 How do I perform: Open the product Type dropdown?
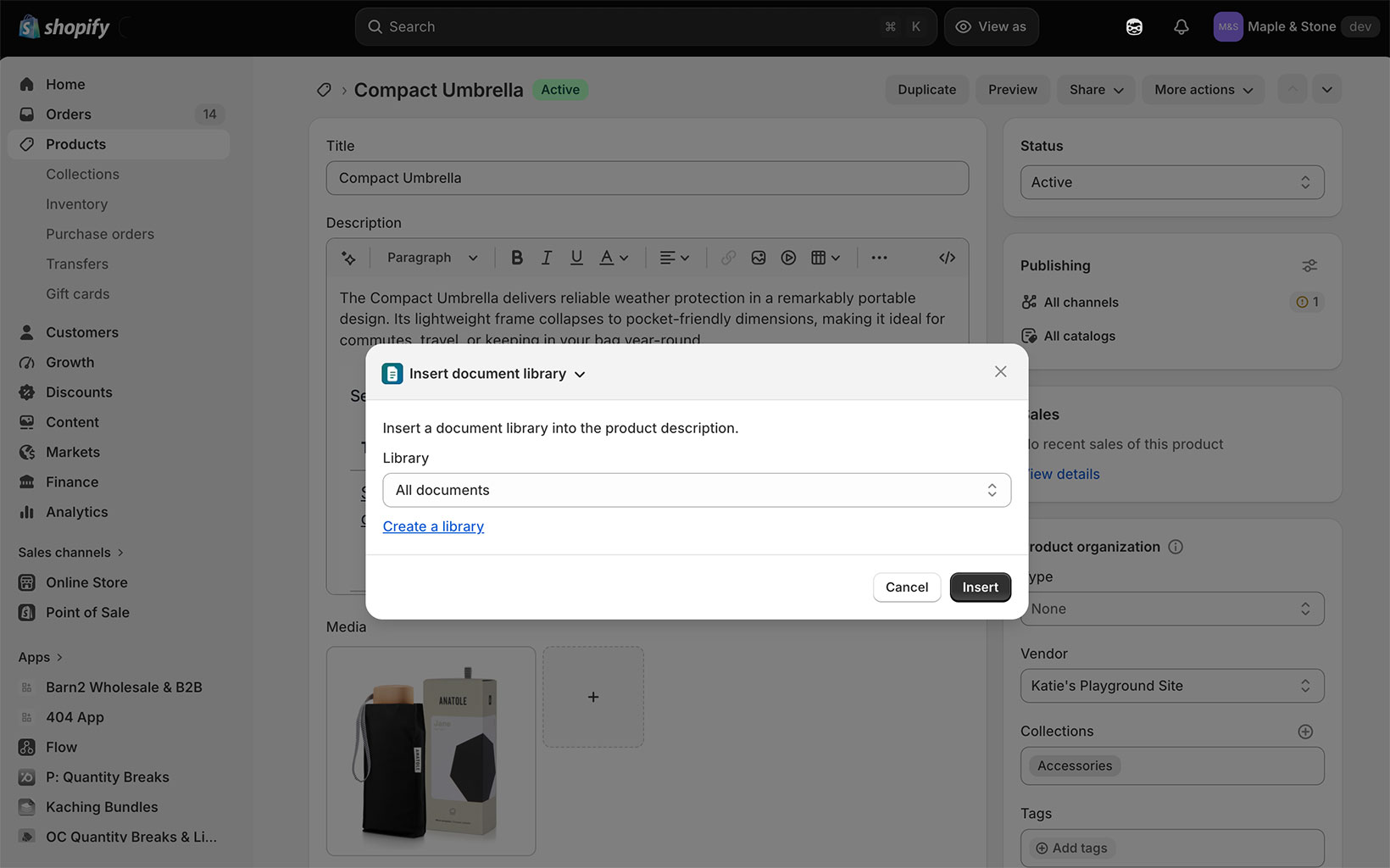1172,609
